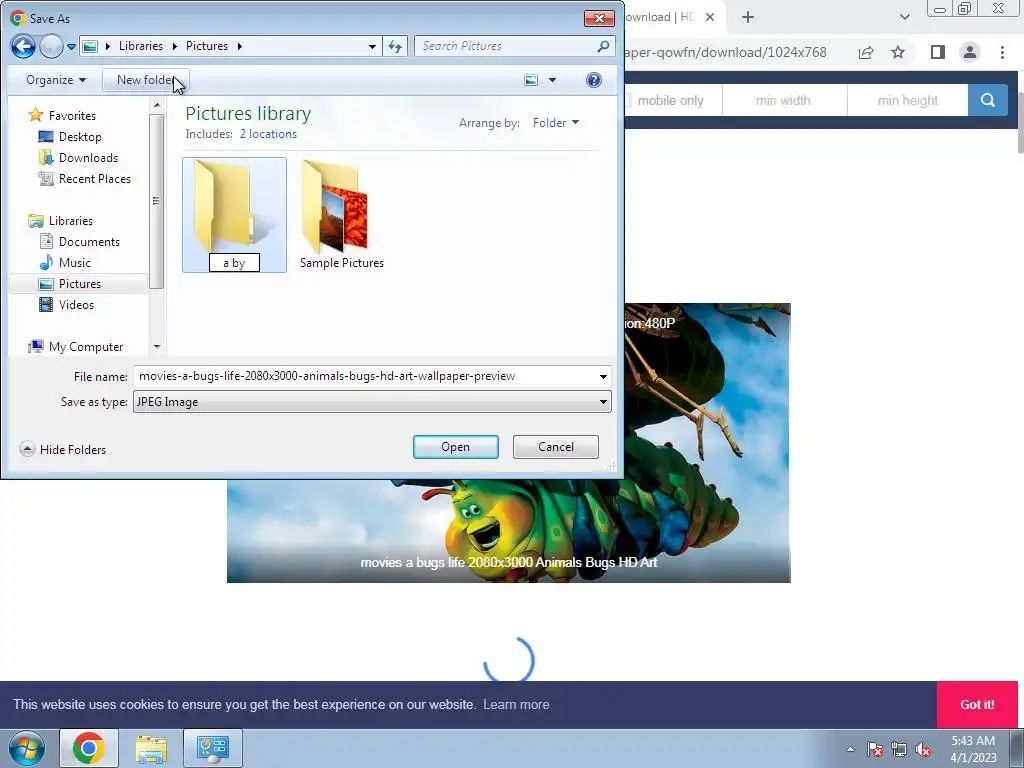Create a New folder
The height and width of the screenshot is (768, 1024).
[x=146, y=80]
